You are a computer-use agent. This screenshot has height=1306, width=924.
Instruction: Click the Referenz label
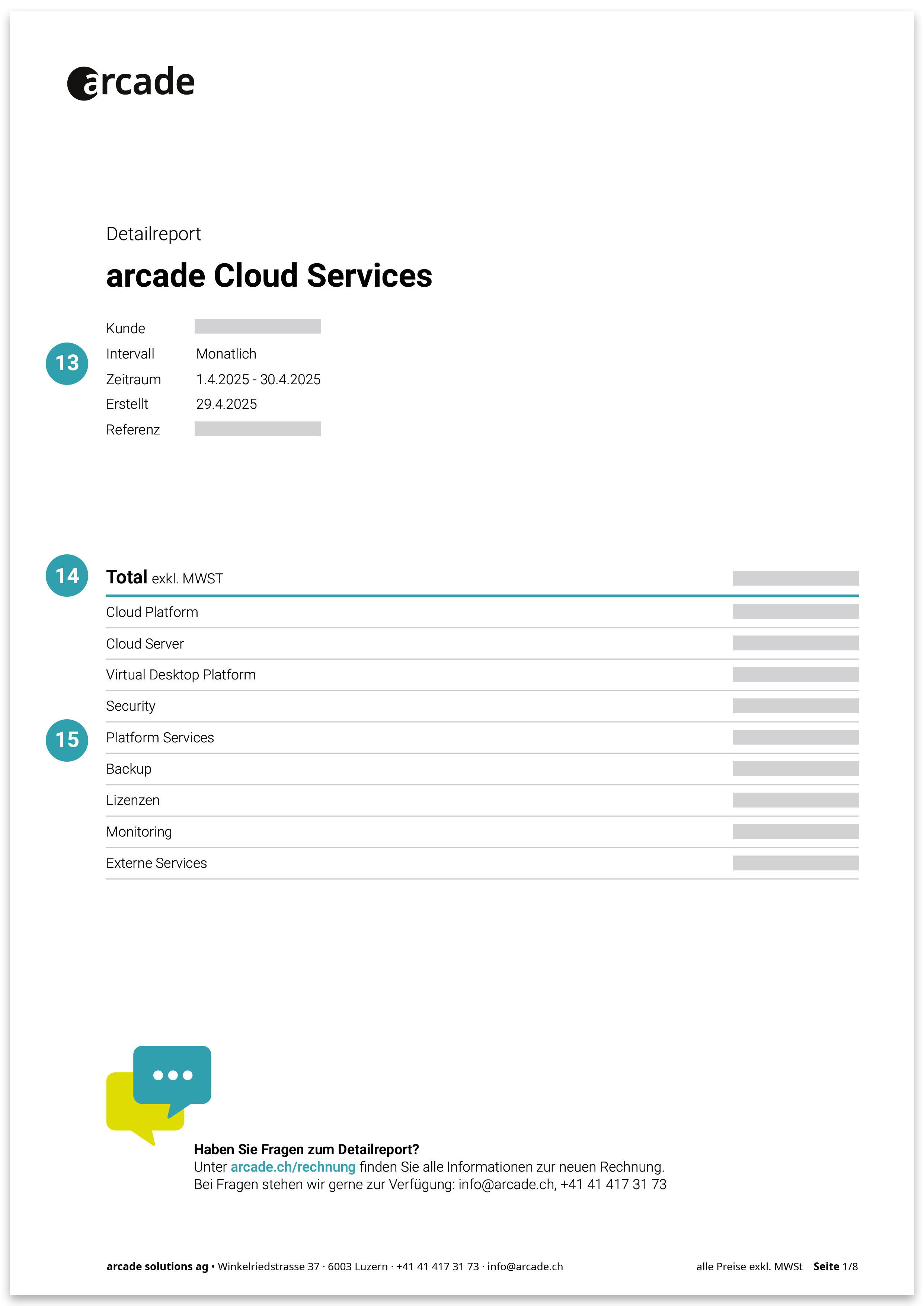pos(132,430)
